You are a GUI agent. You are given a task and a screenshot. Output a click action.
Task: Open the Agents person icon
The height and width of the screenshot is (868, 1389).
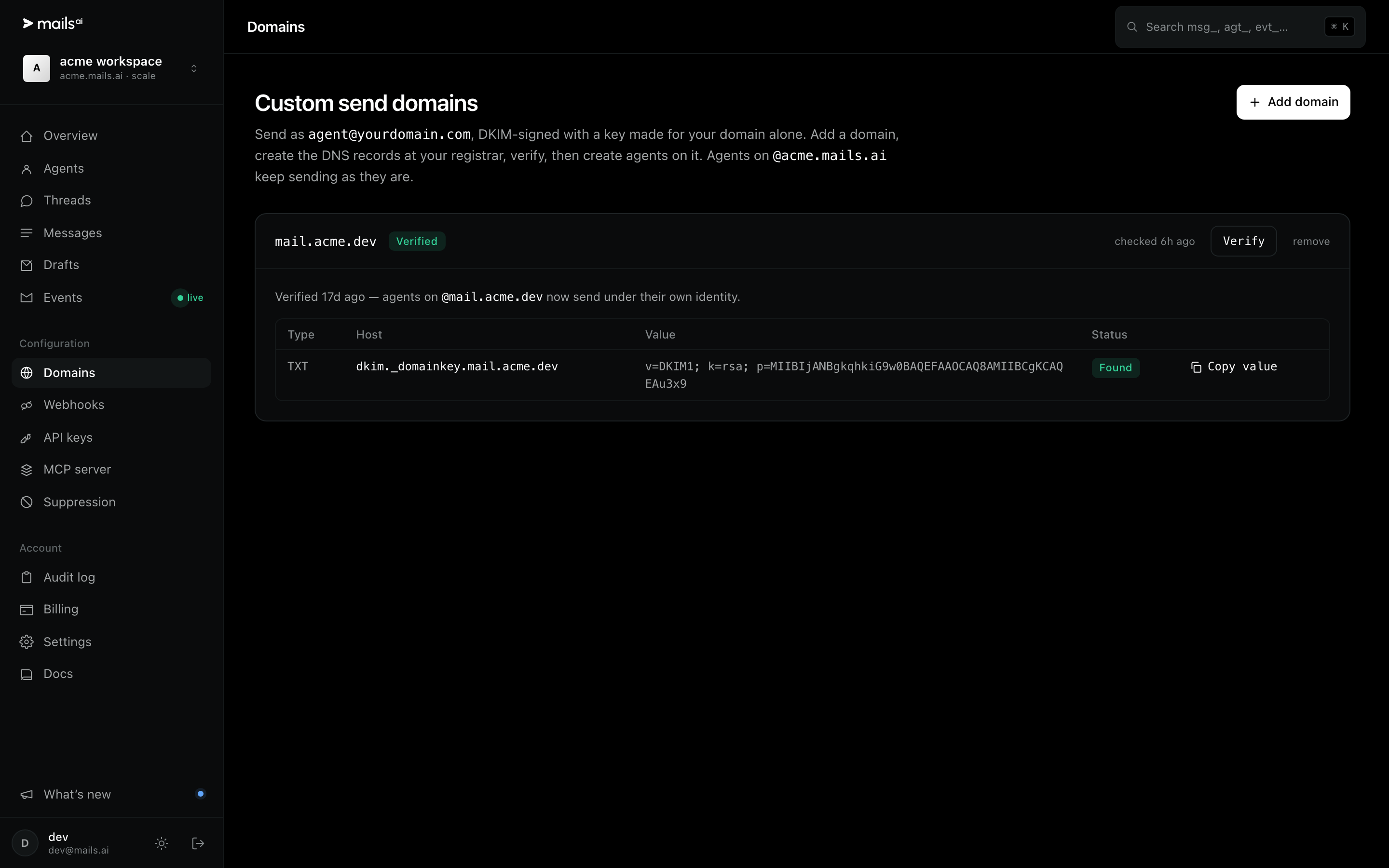(x=27, y=169)
